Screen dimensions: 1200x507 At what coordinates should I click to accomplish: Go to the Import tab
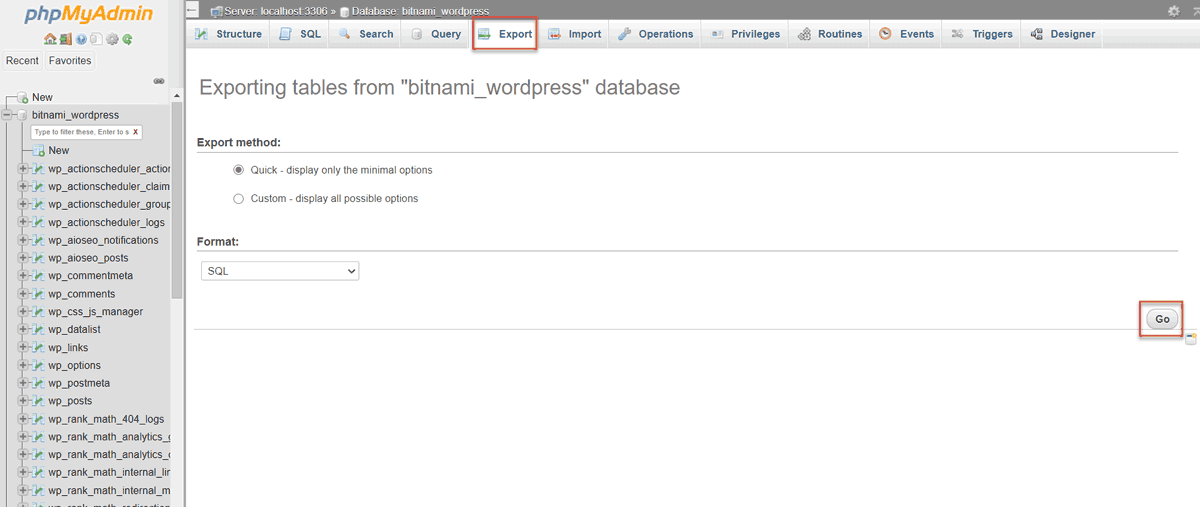[x=574, y=34]
